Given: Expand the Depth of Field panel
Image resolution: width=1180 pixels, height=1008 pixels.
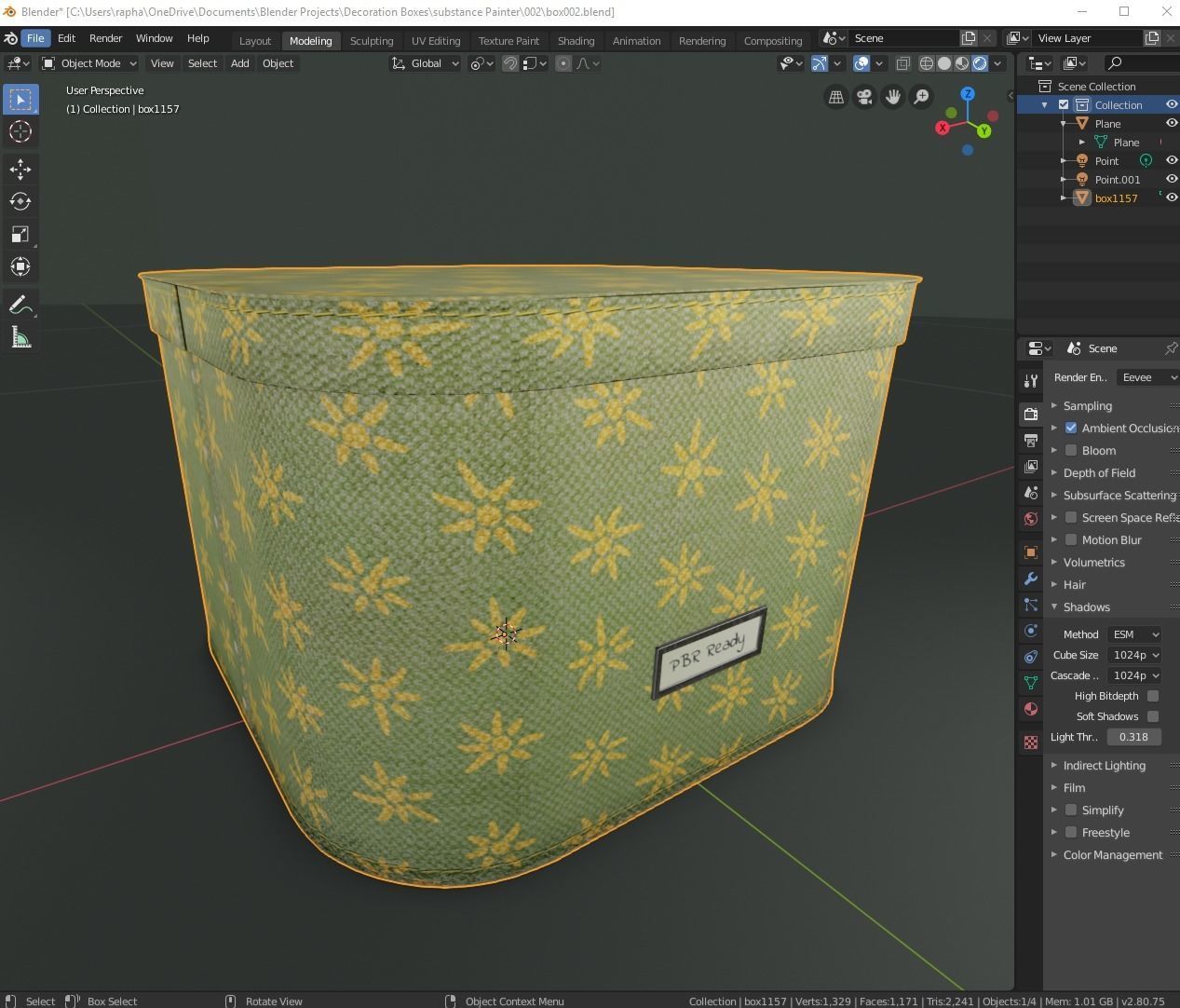Looking at the screenshot, I should click(1099, 472).
